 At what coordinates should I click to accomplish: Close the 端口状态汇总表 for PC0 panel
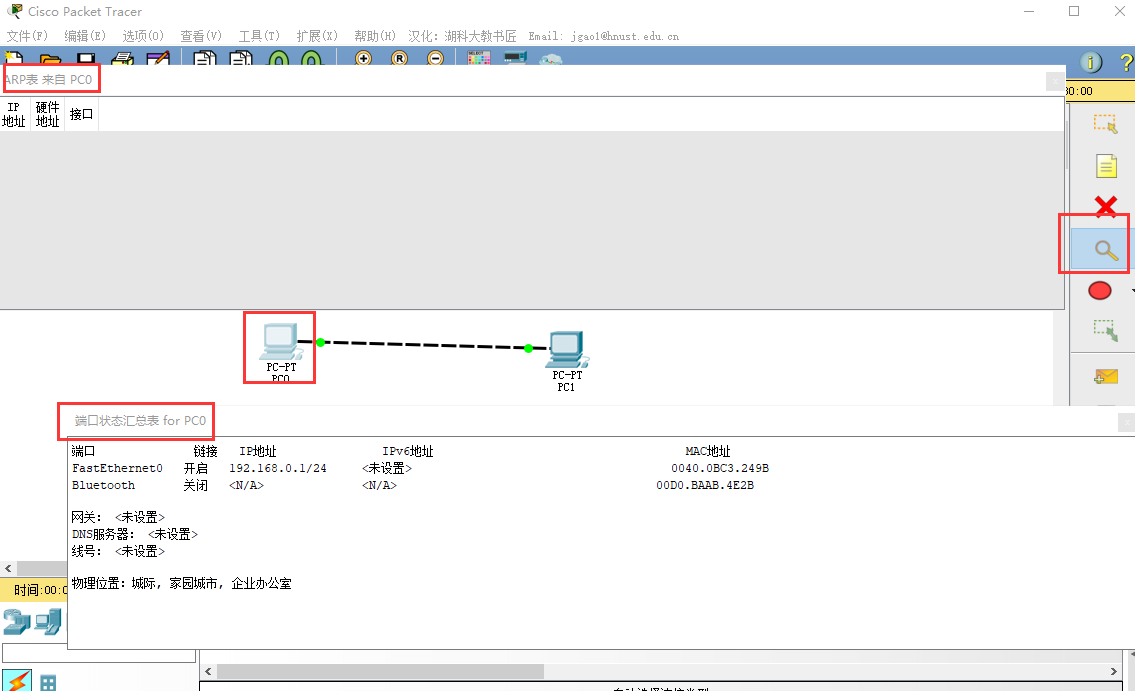point(1126,422)
